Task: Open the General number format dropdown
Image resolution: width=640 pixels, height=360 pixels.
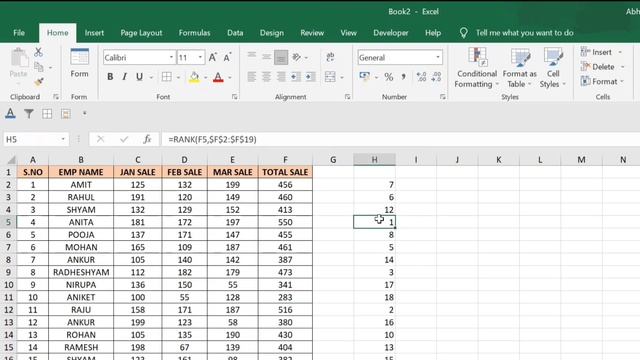Action: click(438, 58)
